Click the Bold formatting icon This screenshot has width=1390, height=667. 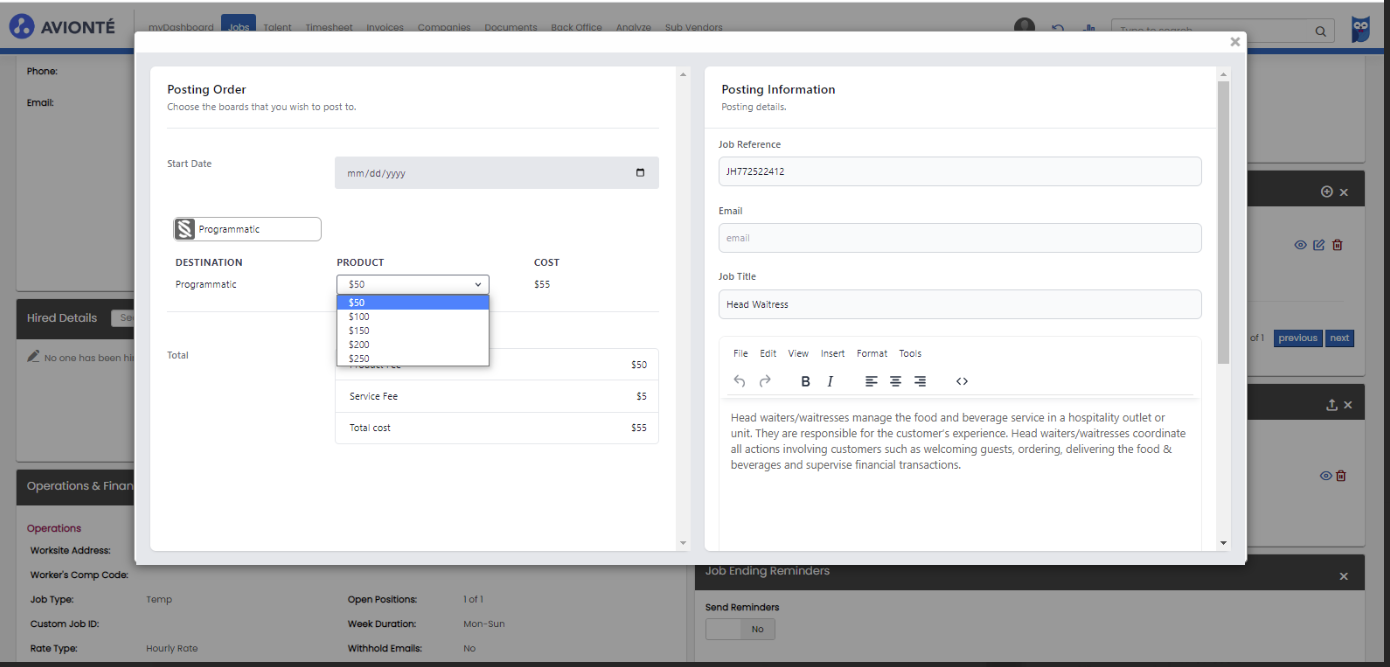805,381
